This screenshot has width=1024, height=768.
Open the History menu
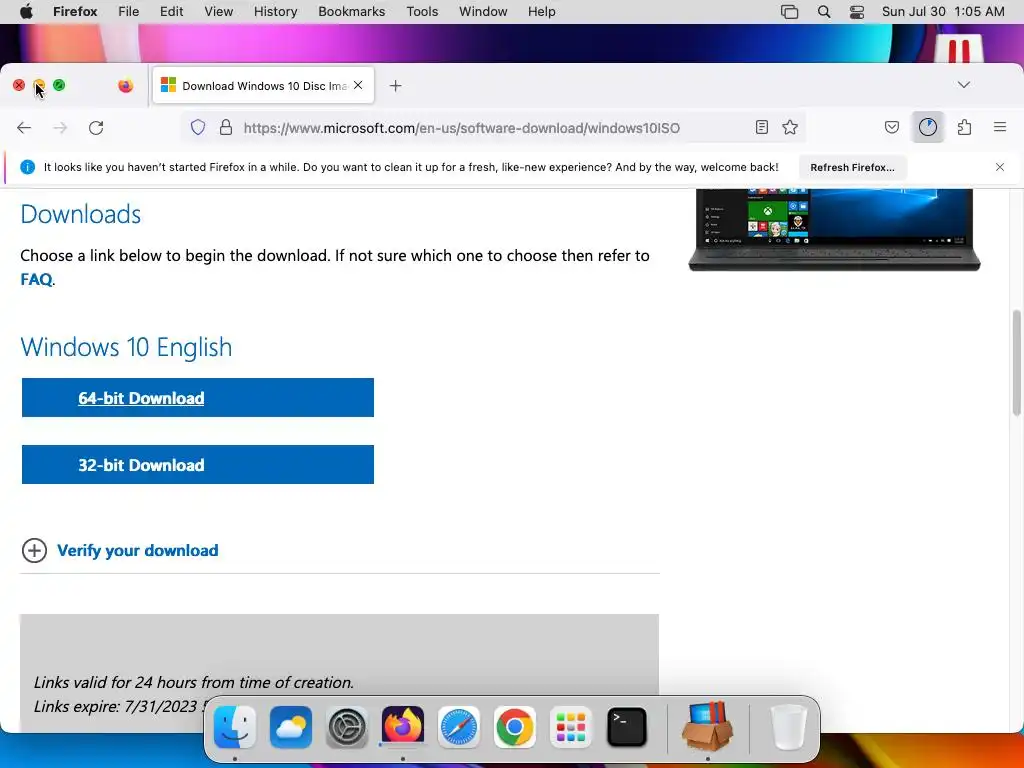[x=275, y=12]
